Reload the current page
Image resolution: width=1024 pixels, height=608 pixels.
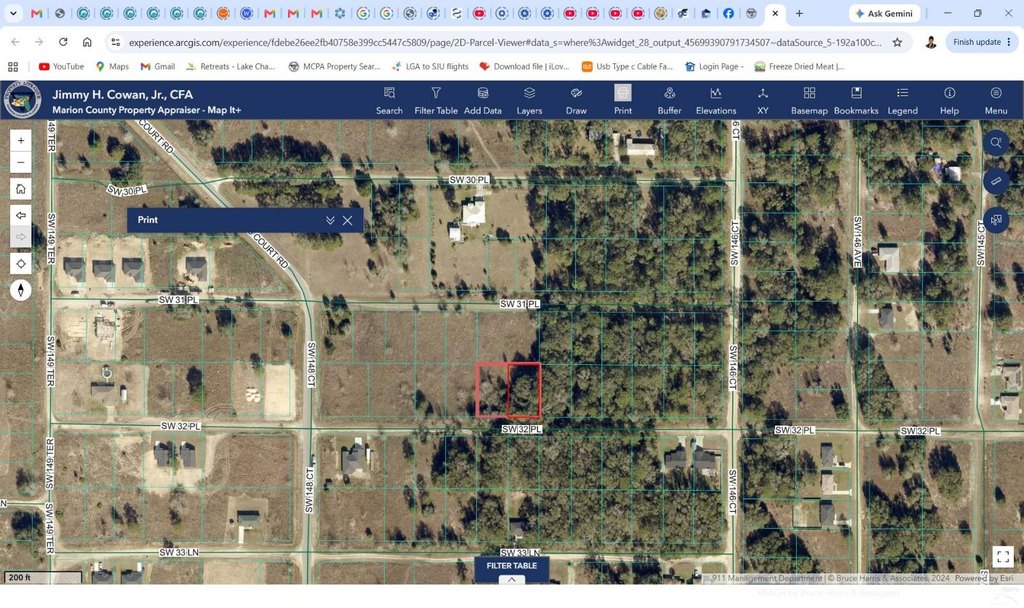(63, 42)
